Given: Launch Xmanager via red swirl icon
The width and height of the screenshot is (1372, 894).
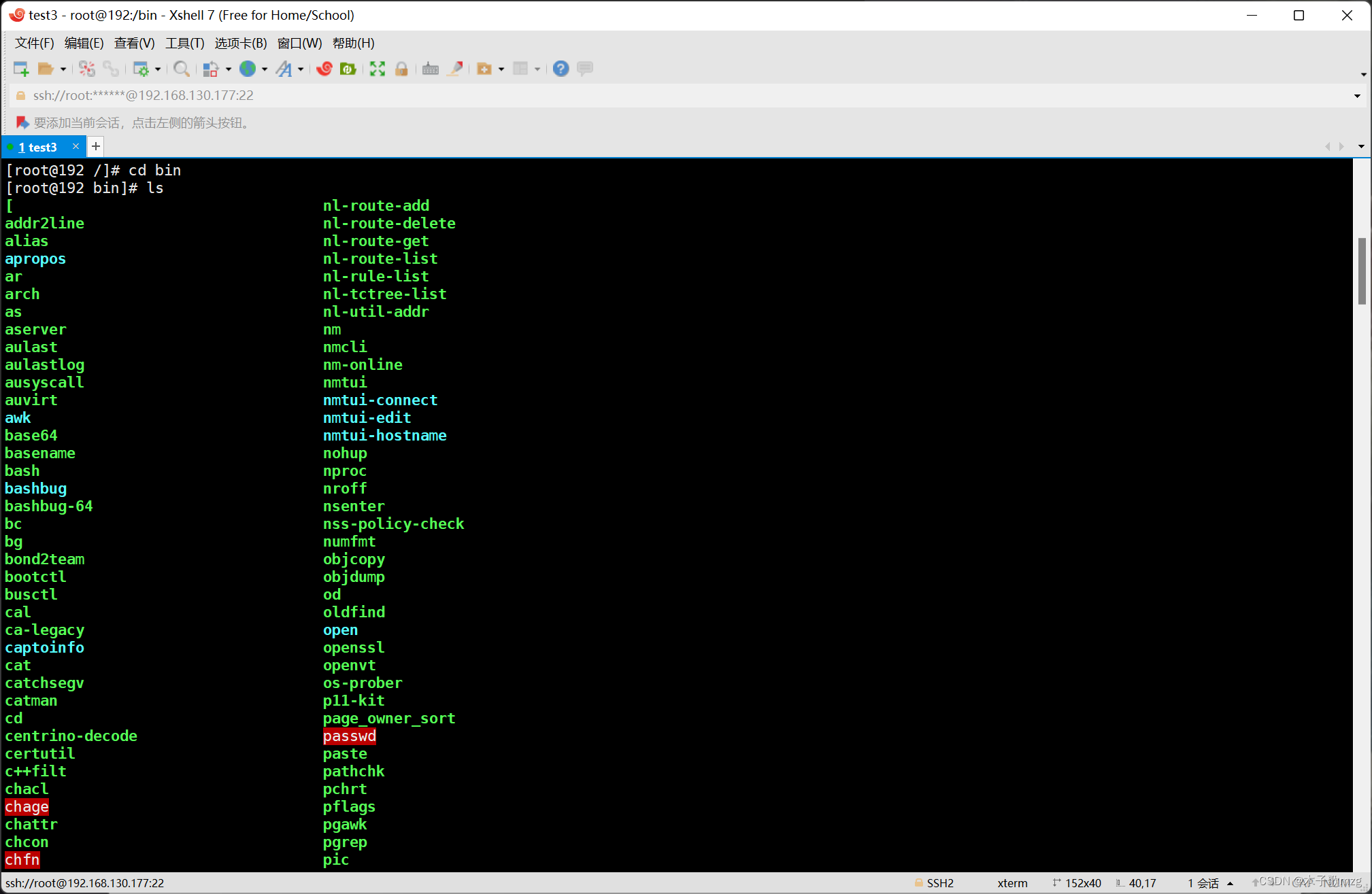Looking at the screenshot, I should coord(324,69).
